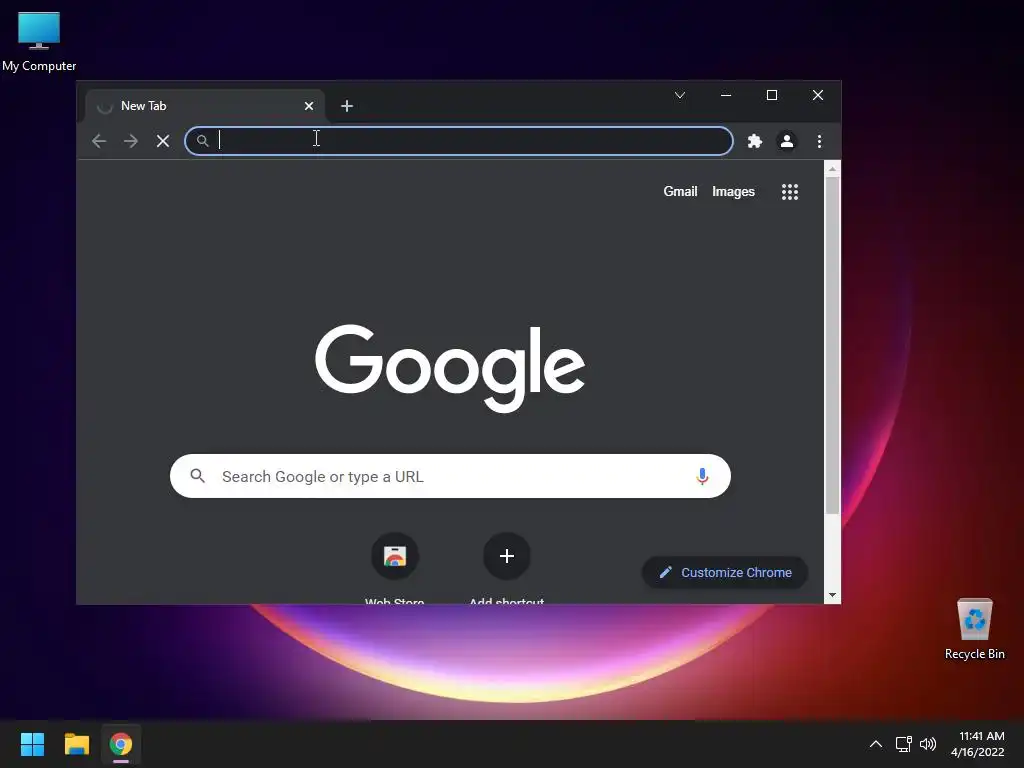The image size is (1024, 768).
Task: Open the taskbar clock and date
Action: (x=978, y=744)
